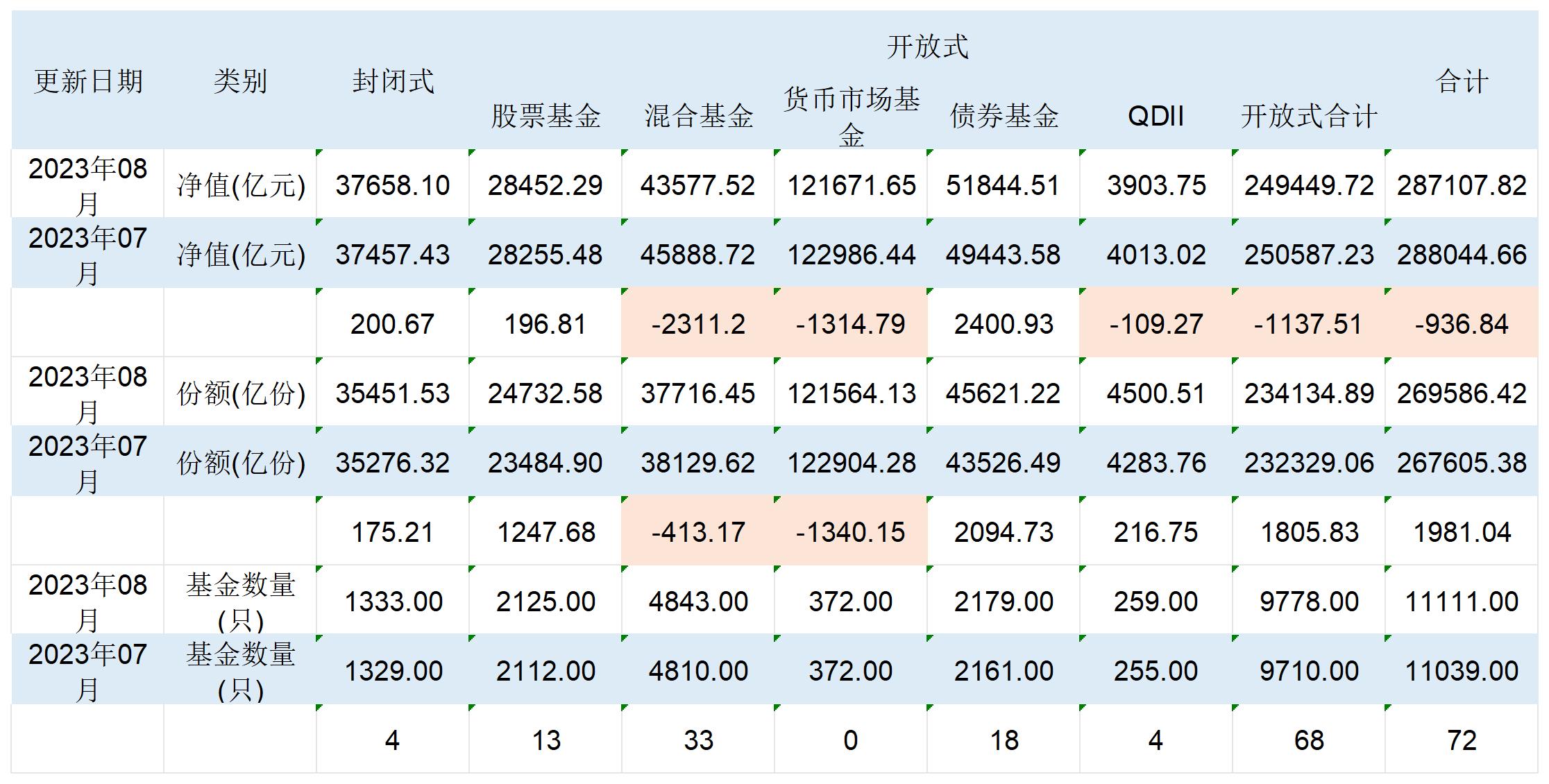1549x784 pixels.
Task: Click the fund count cell 11111.00
Action: pos(1462,602)
